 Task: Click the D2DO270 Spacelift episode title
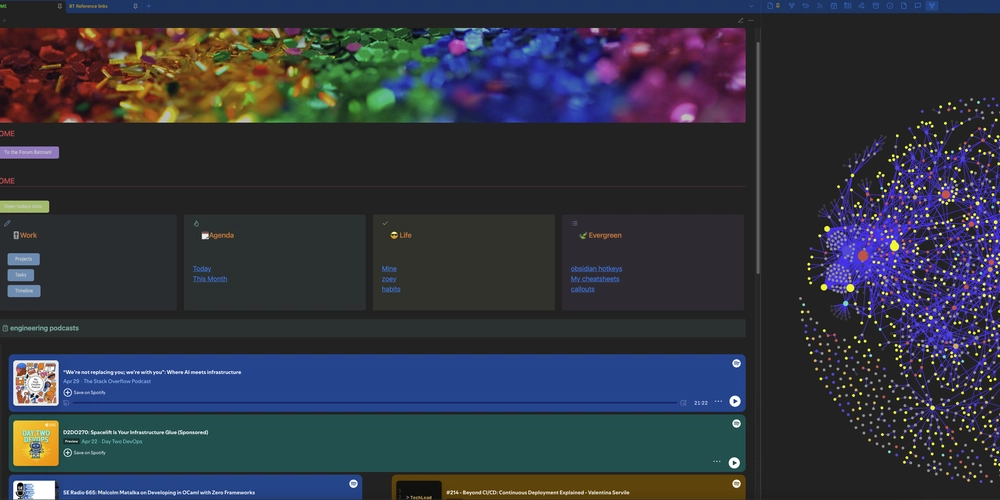point(135,432)
